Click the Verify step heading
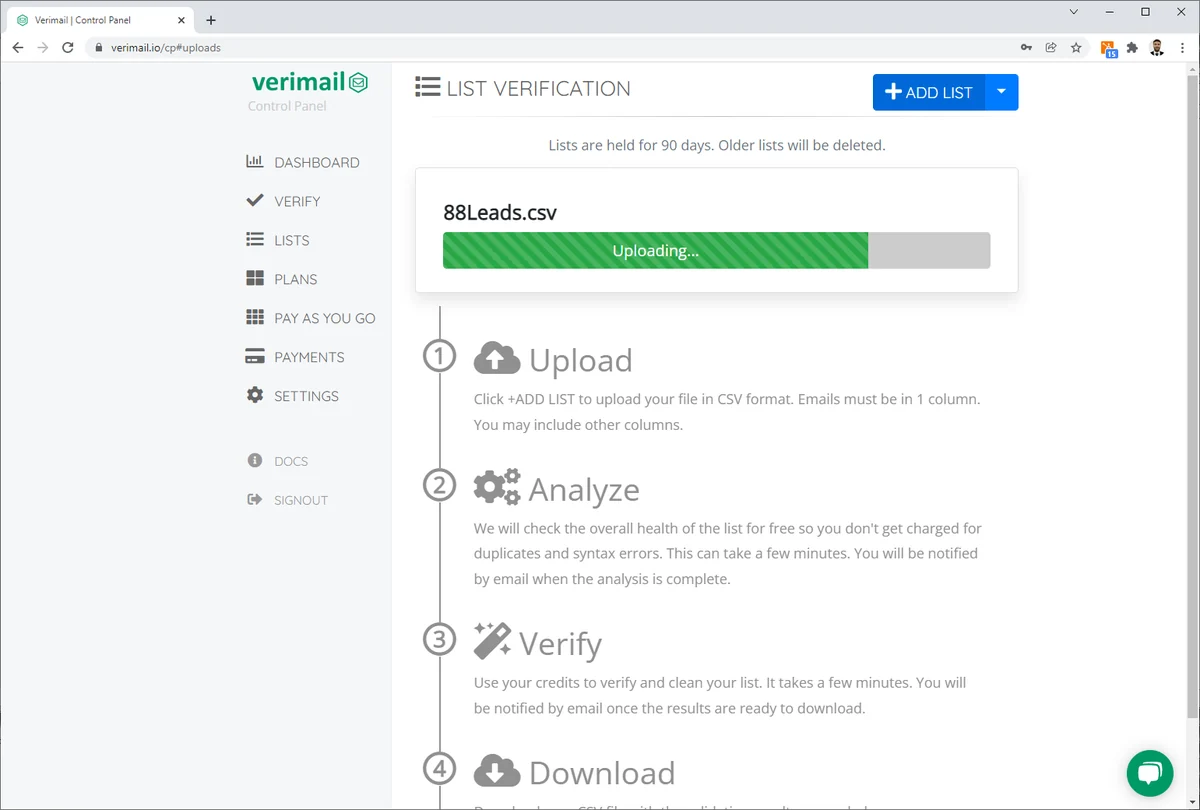This screenshot has width=1200, height=810. [560, 644]
